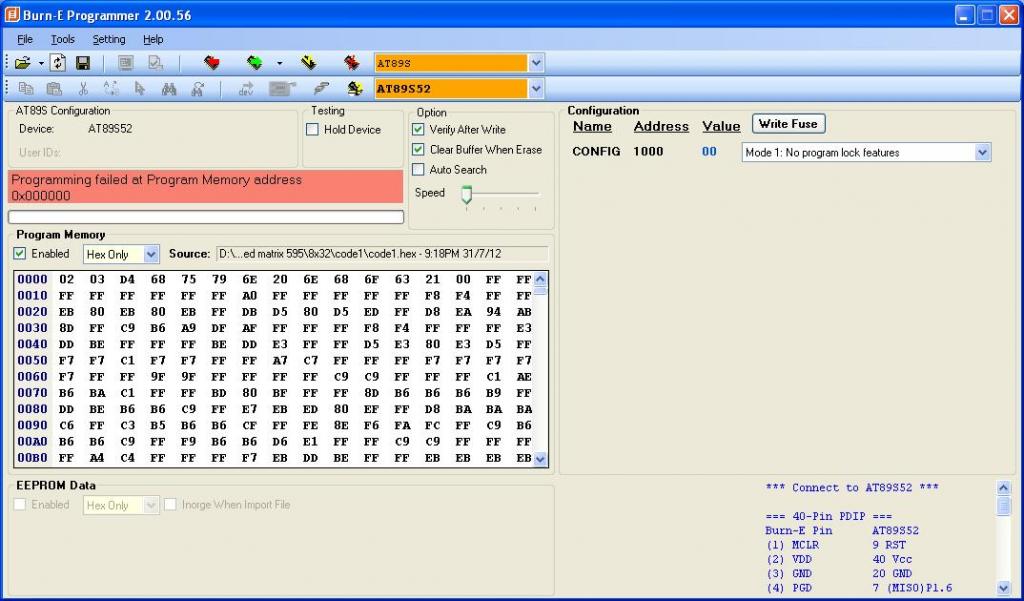Enable the Hold Device checkbox
Image resolution: width=1024 pixels, height=601 pixels.
313,130
